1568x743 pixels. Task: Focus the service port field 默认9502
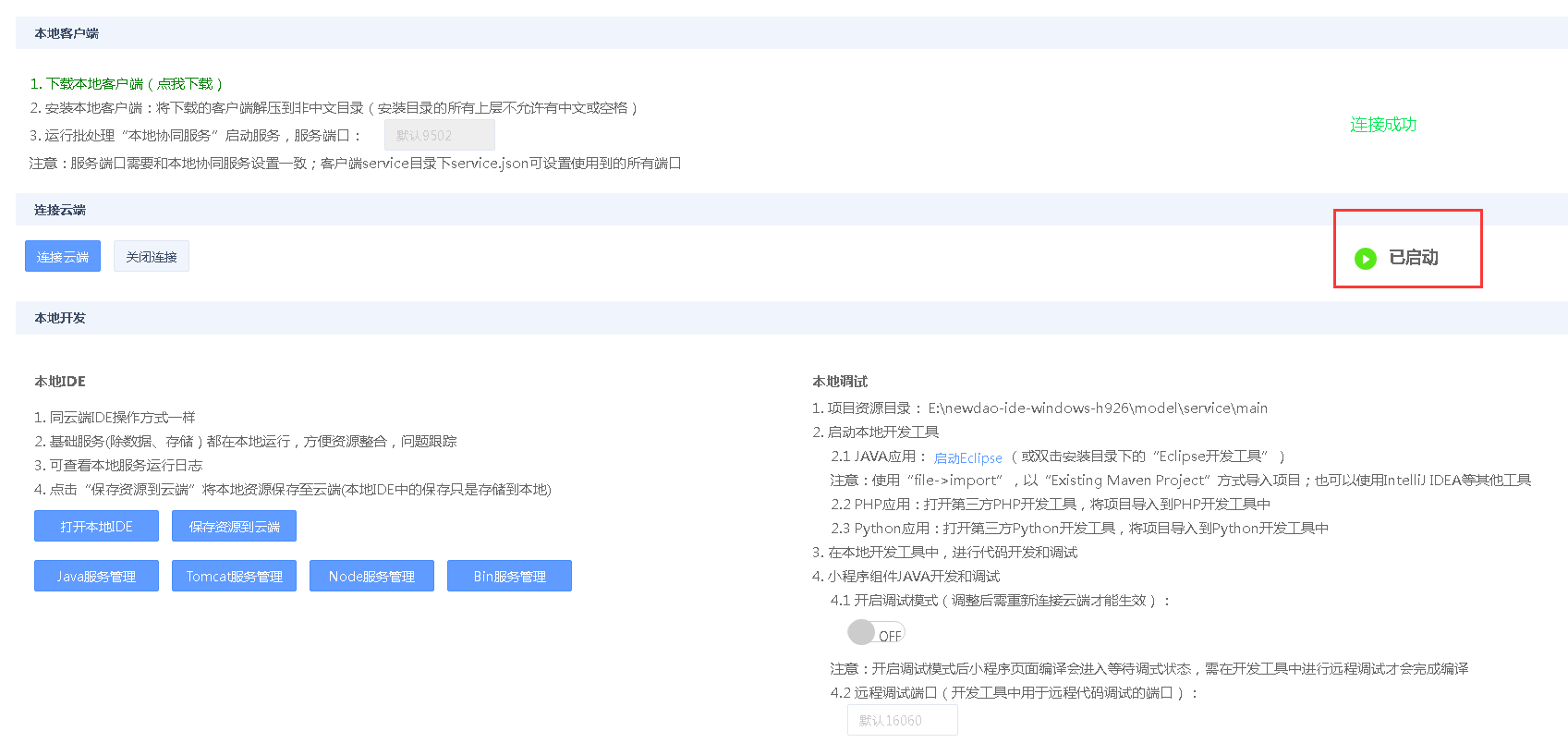[440, 135]
